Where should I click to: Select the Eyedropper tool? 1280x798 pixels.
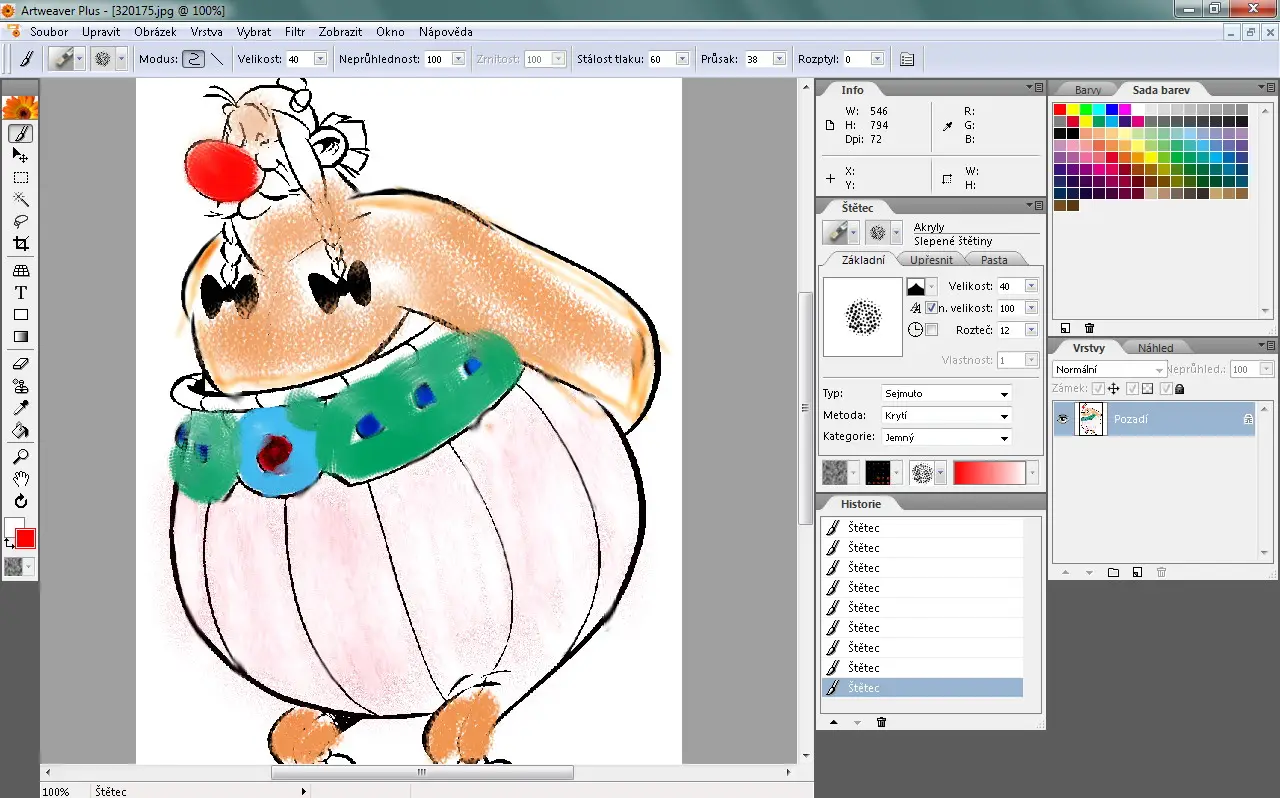[x=20, y=408]
